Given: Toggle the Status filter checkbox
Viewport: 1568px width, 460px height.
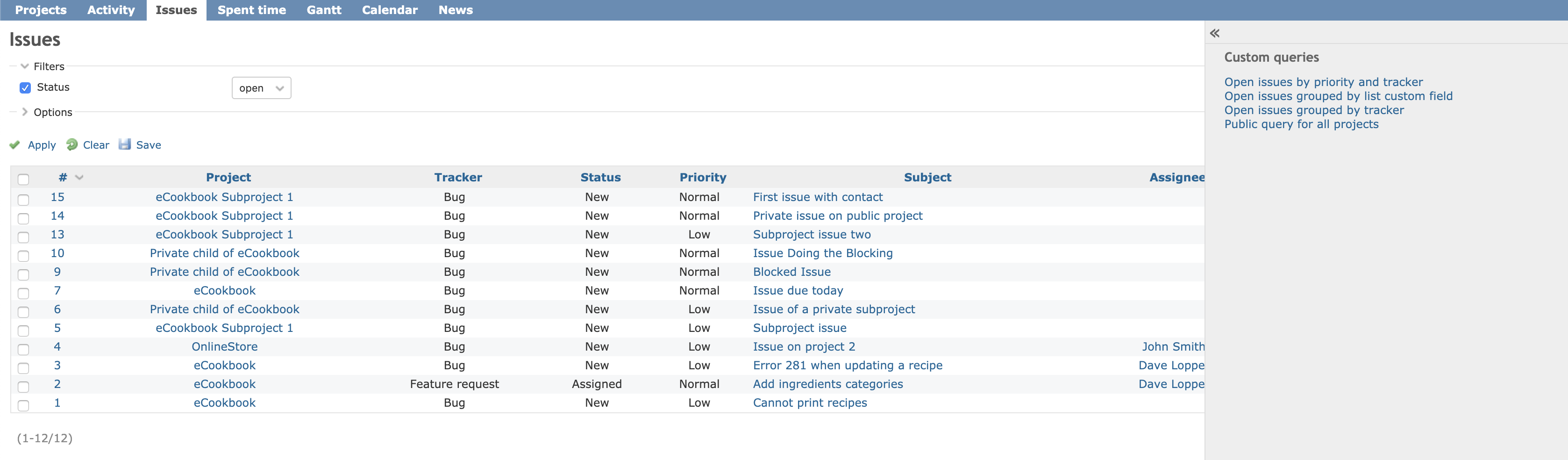Looking at the screenshot, I should (25, 88).
